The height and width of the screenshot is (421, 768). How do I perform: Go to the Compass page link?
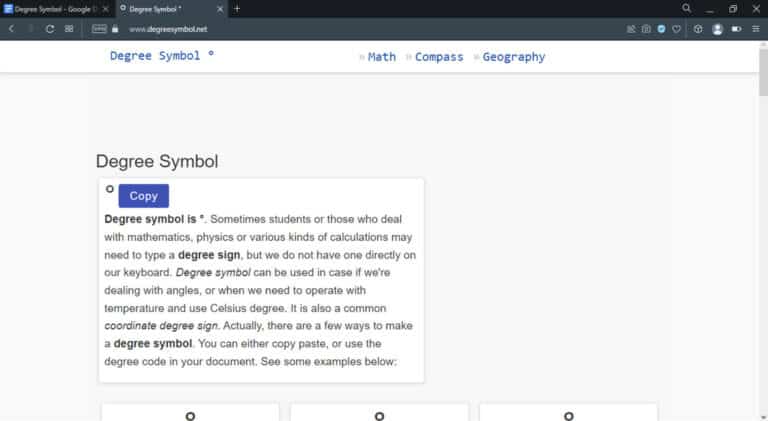click(439, 57)
